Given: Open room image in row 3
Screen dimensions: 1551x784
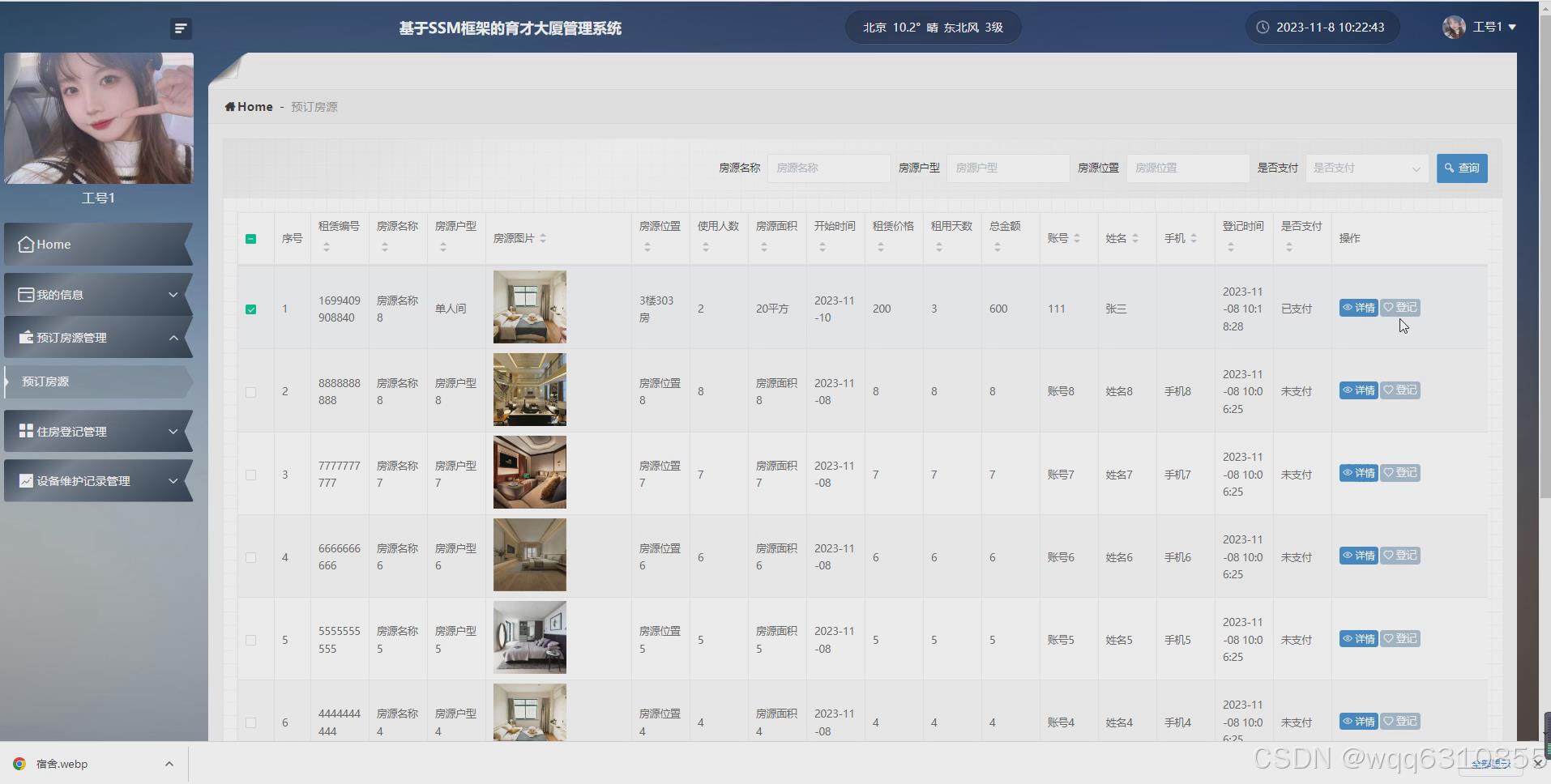Looking at the screenshot, I should 530,472.
